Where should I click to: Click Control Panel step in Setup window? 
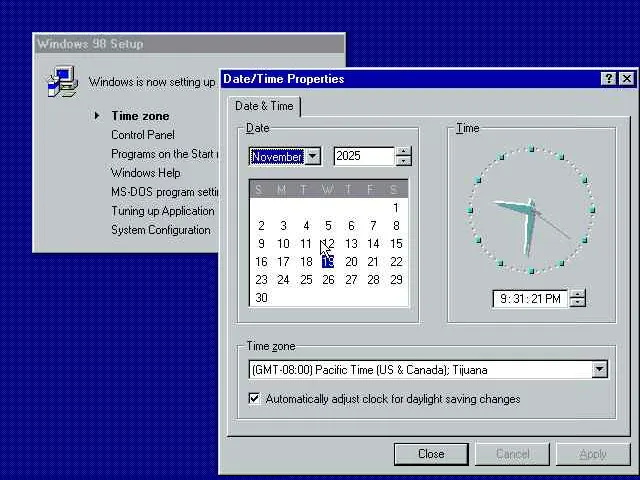tap(143, 135)
